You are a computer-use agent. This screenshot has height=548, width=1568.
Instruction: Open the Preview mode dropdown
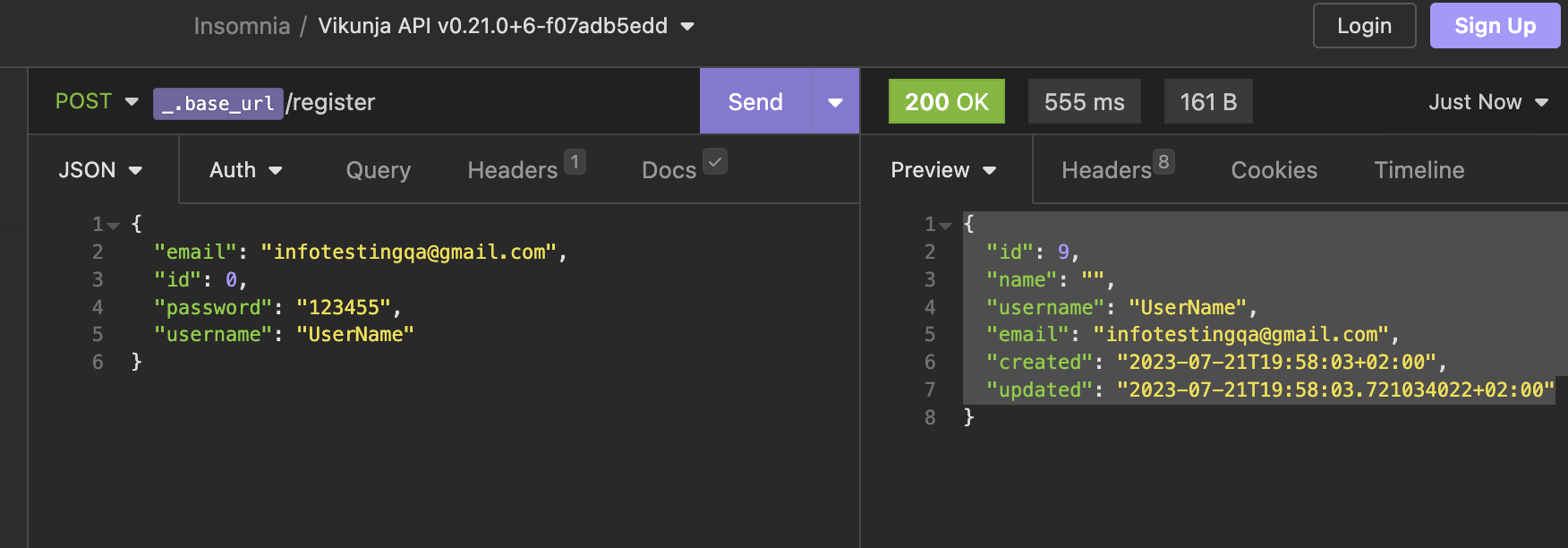(x=943, y=170)
